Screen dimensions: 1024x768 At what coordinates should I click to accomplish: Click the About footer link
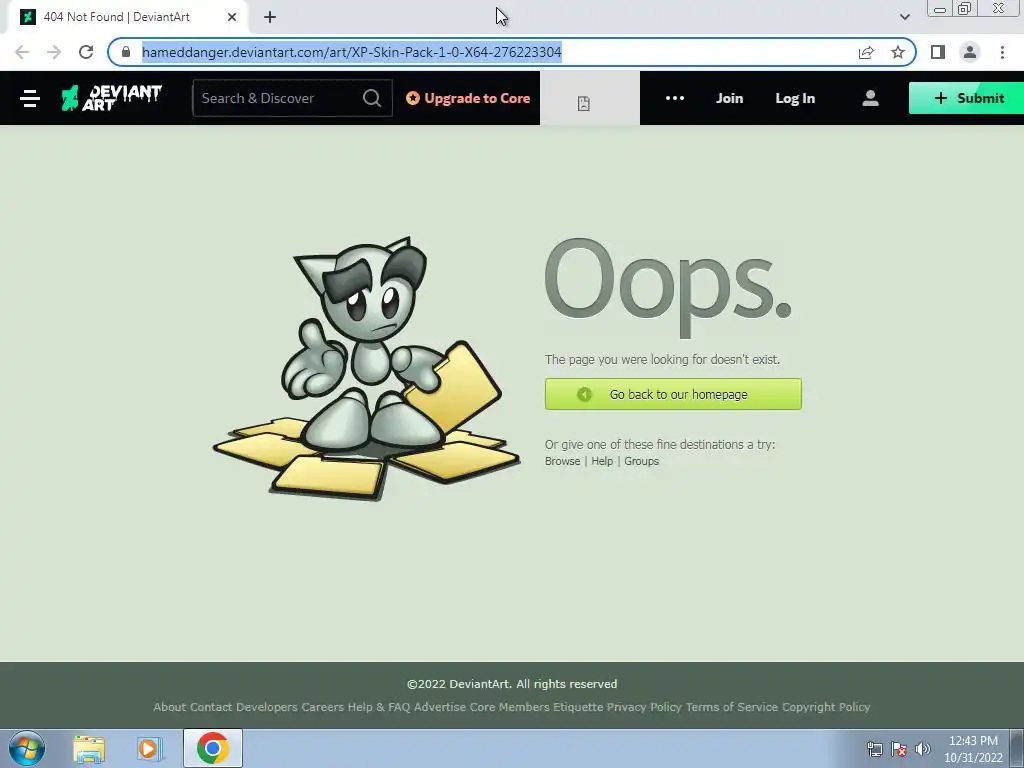click(170, 707)
